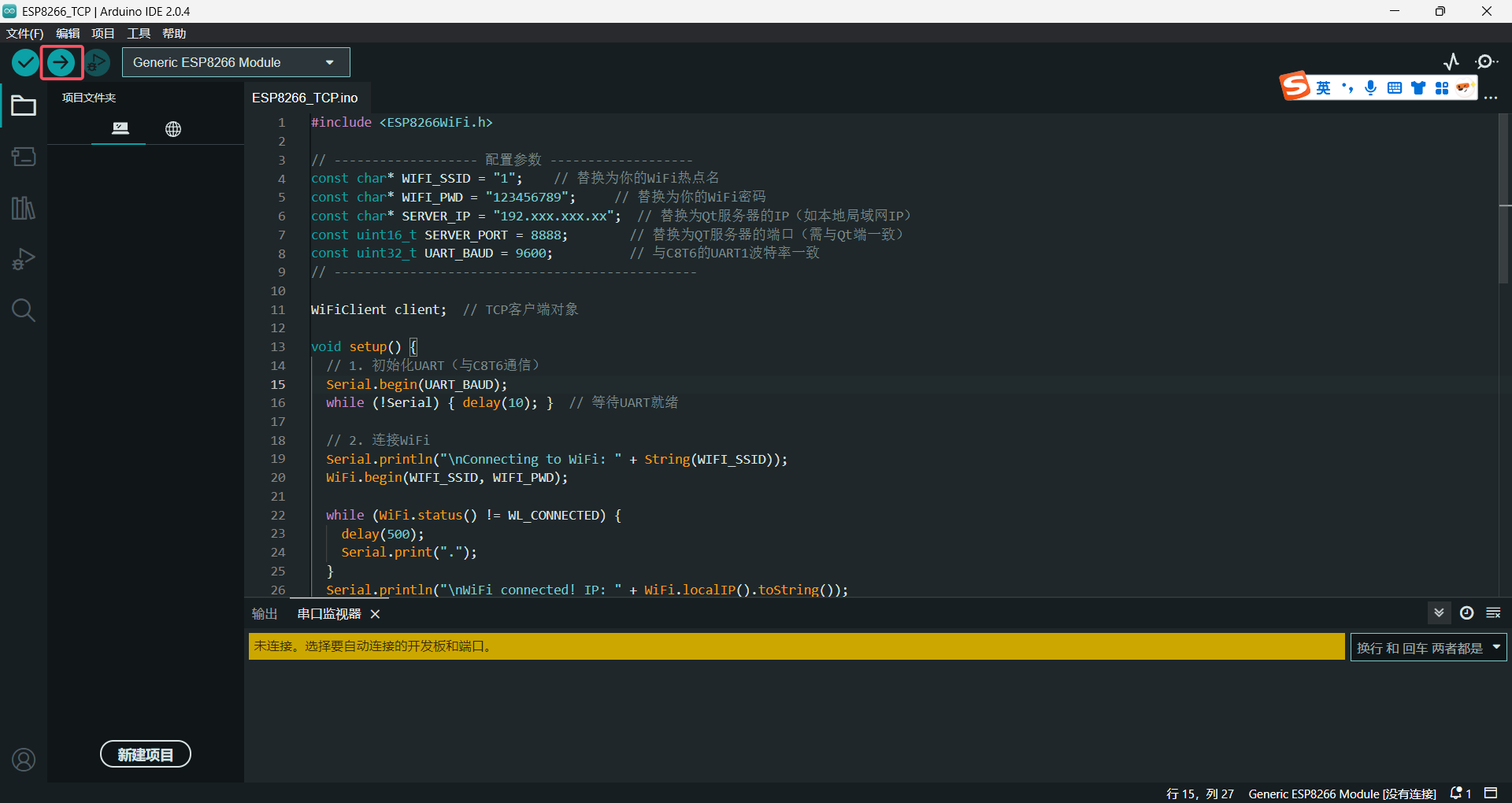This screenshot has width=1512, height=803.
Task: Toggle bottom panel icon in status bar
Action: 1491,793
